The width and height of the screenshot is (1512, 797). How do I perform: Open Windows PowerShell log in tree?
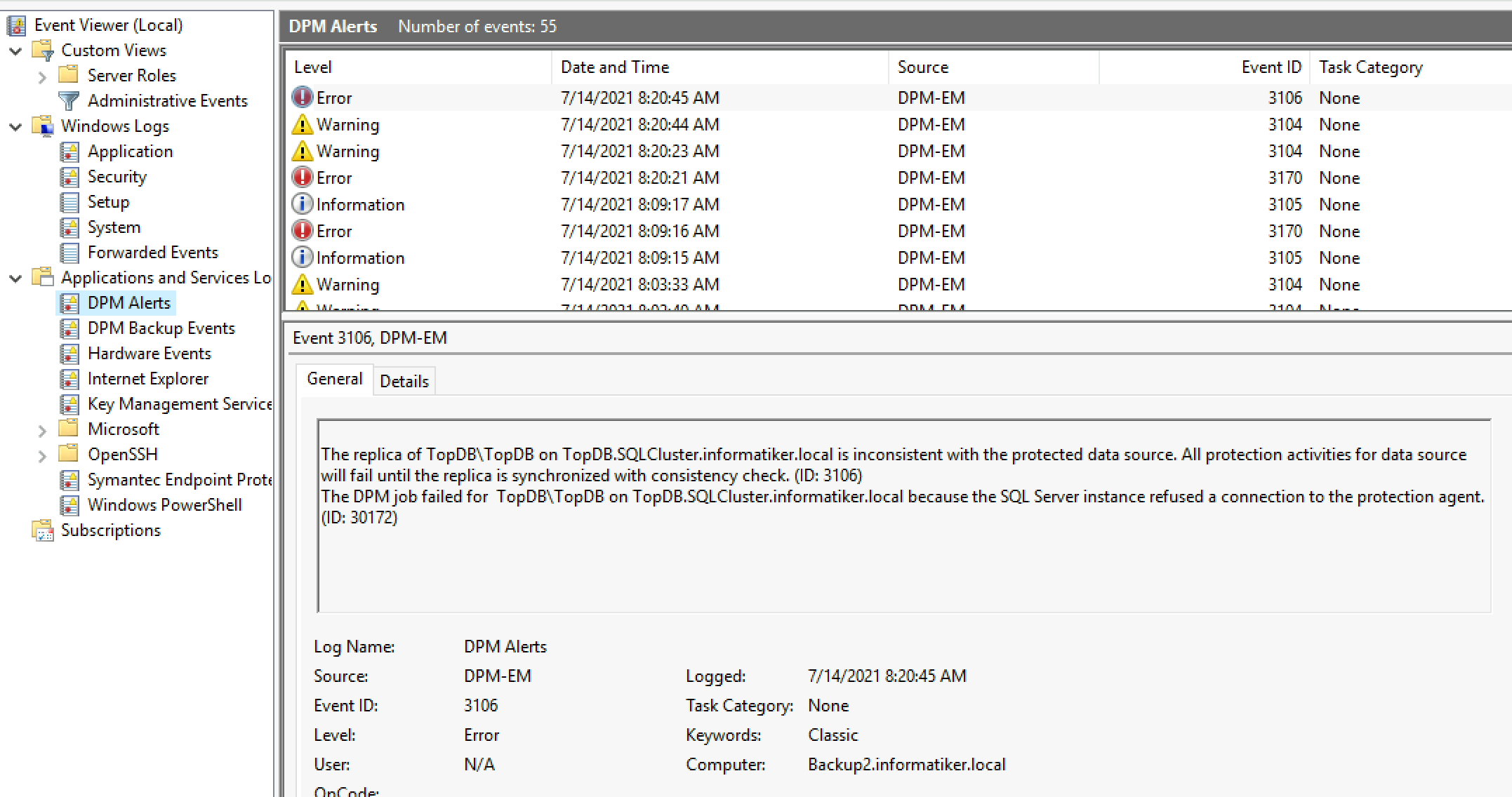click(164, 505)
